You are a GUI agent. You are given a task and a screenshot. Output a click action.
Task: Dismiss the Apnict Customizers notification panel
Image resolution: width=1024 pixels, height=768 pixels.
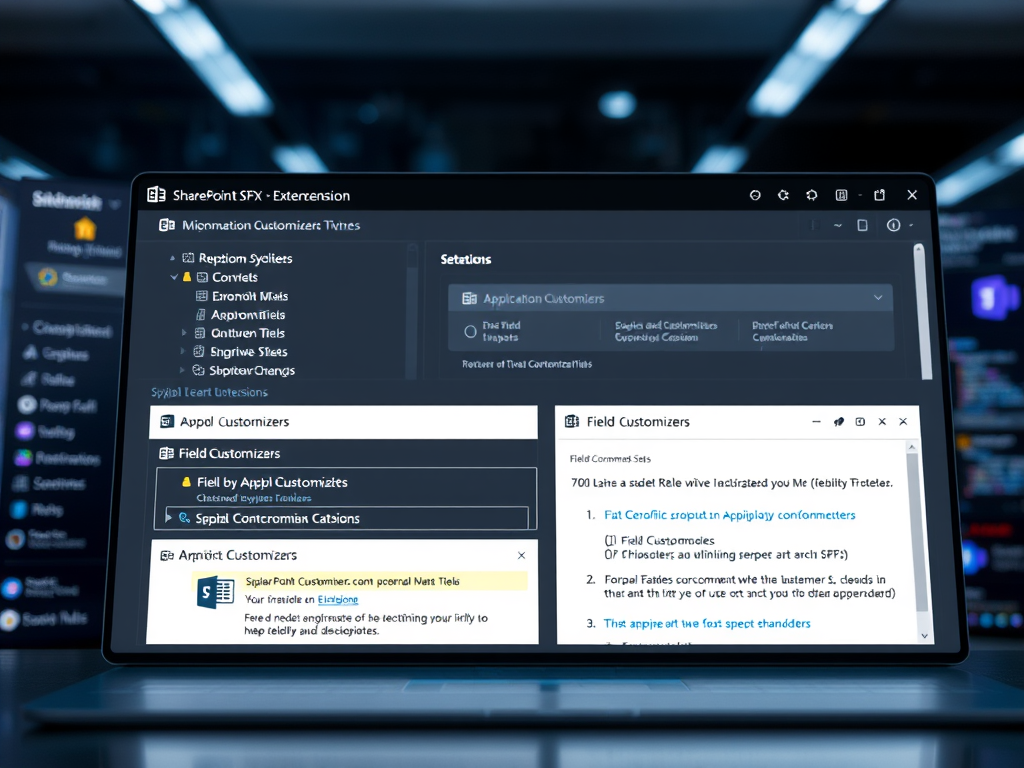pos(521,555)
